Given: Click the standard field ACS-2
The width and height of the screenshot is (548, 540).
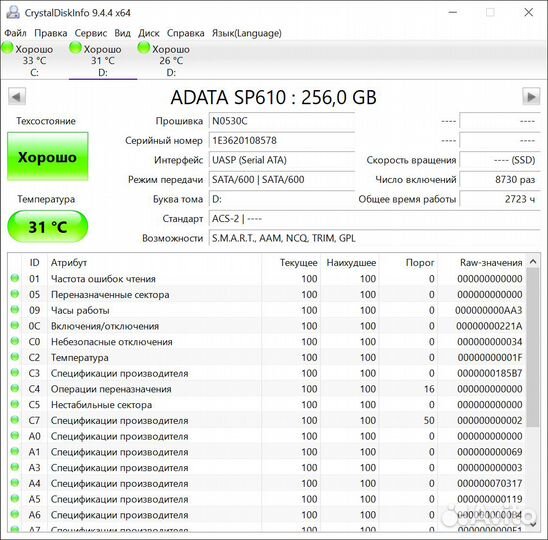Looking at the screenshot, I should tap(374, 219).
